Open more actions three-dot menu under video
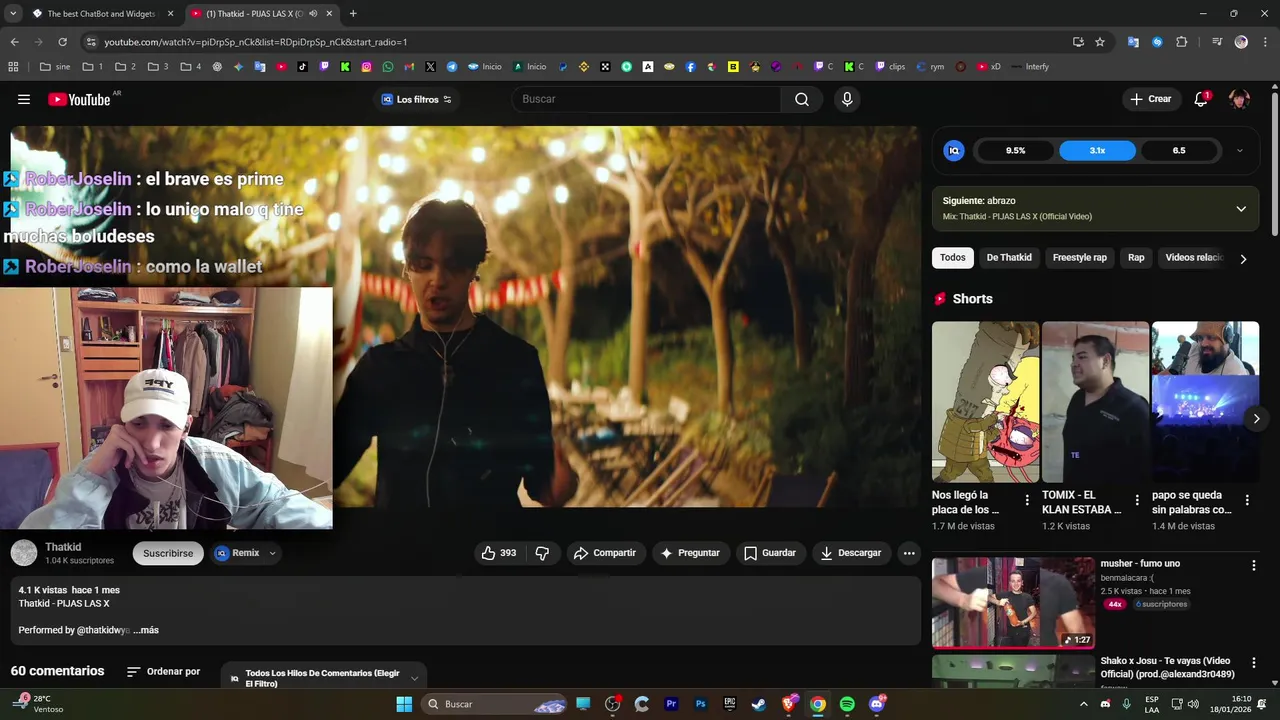 click(x=909, y=553)
